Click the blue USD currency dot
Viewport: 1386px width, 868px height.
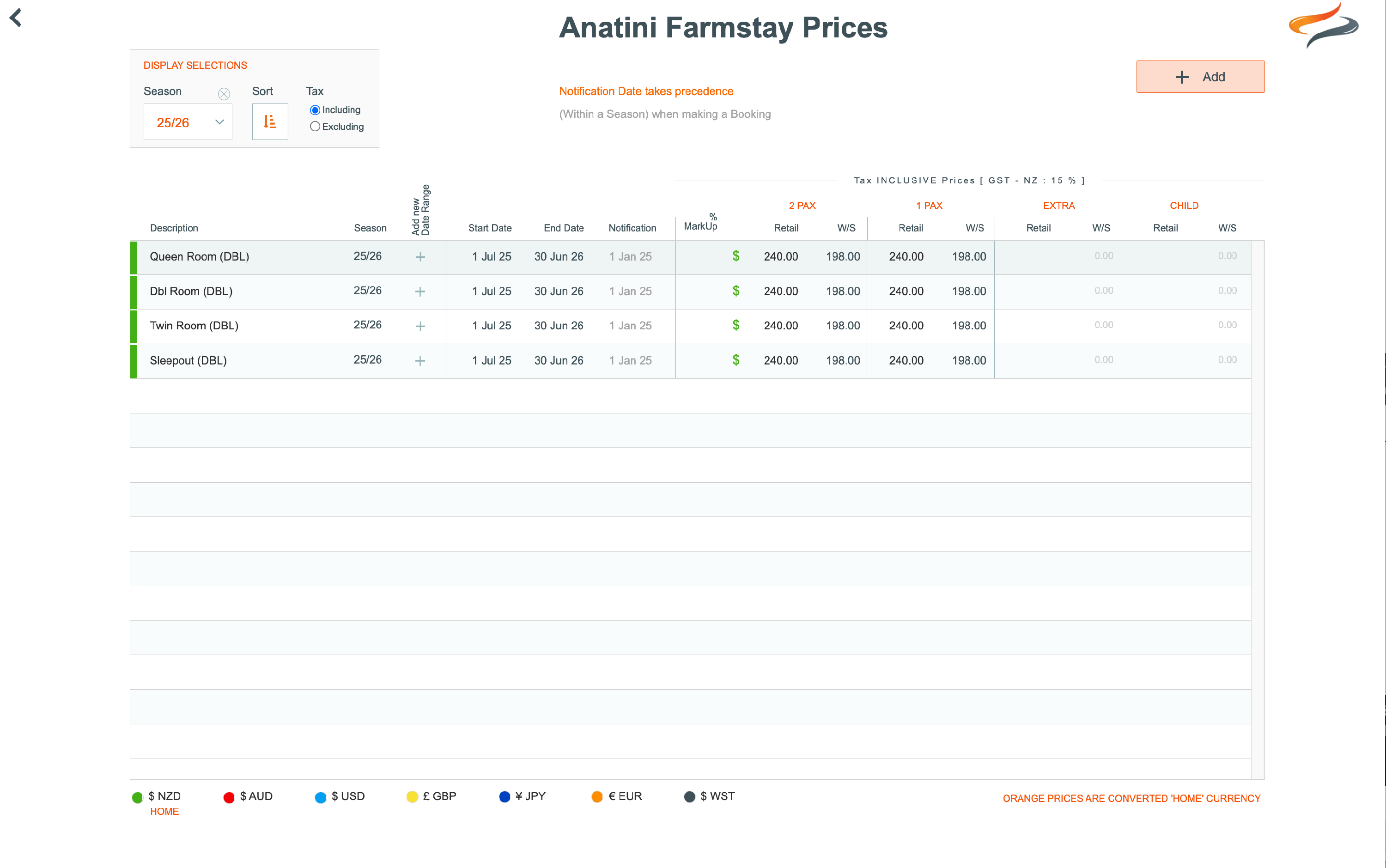click(320, 797)
